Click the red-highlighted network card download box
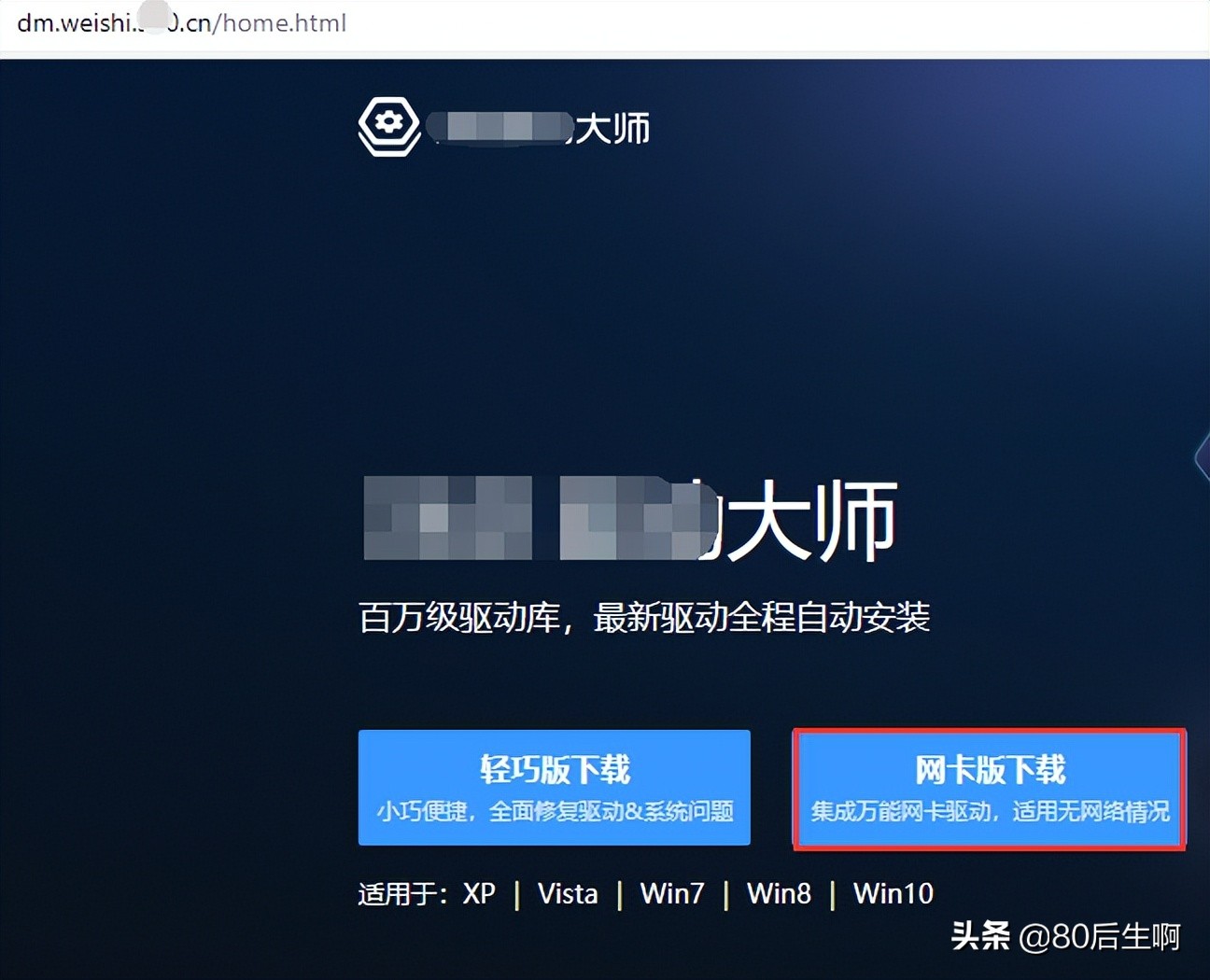 [989, 789]
